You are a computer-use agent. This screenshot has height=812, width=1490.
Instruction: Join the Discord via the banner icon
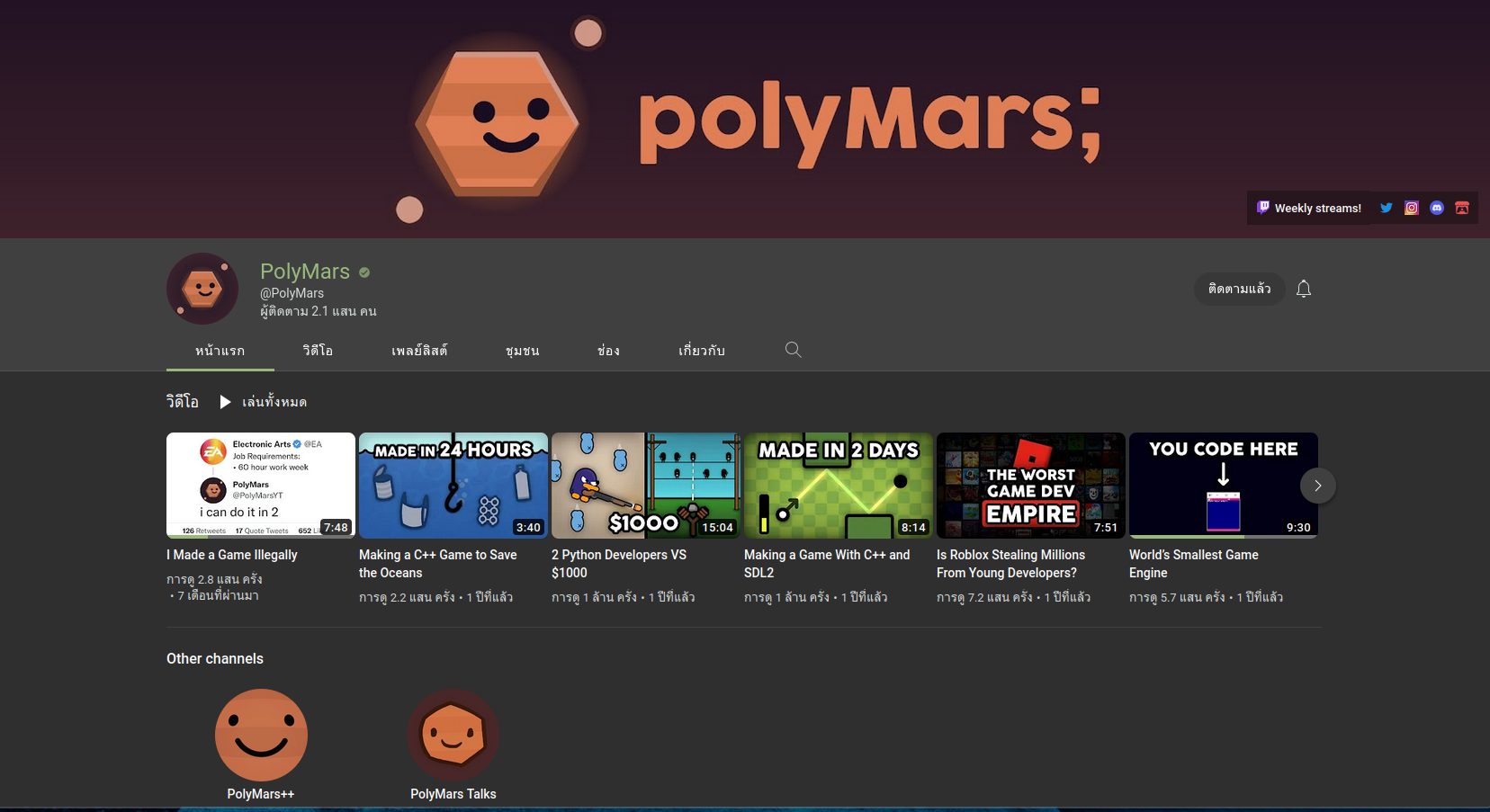(1436, 208)
